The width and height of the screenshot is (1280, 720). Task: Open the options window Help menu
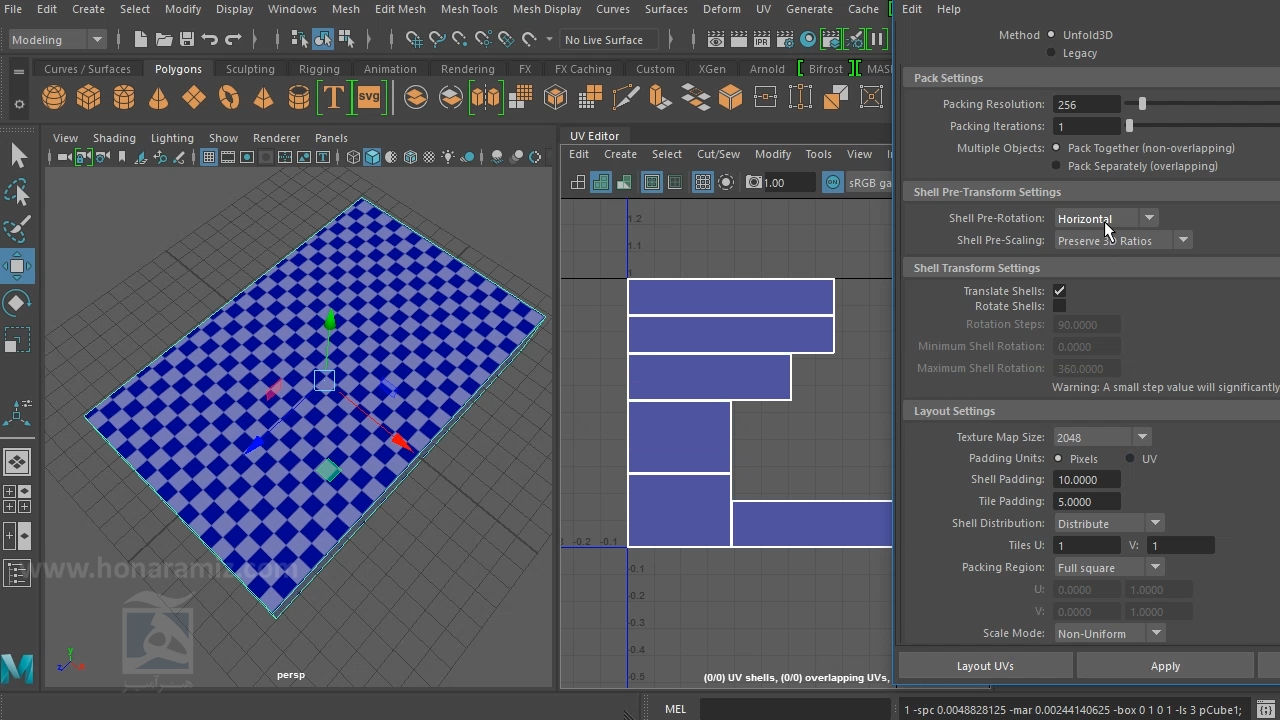[948, 9]
